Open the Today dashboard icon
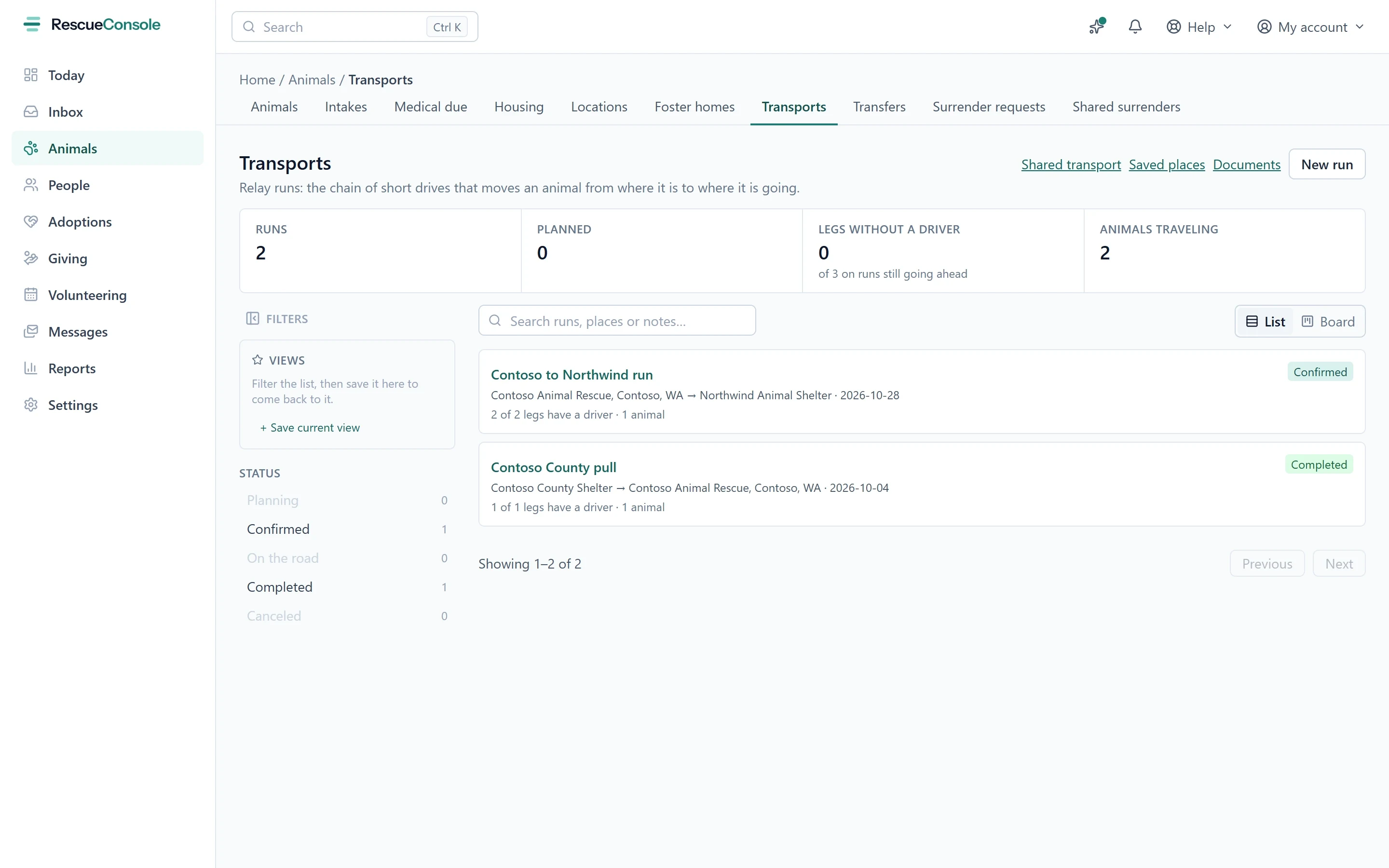 (31, 75)
